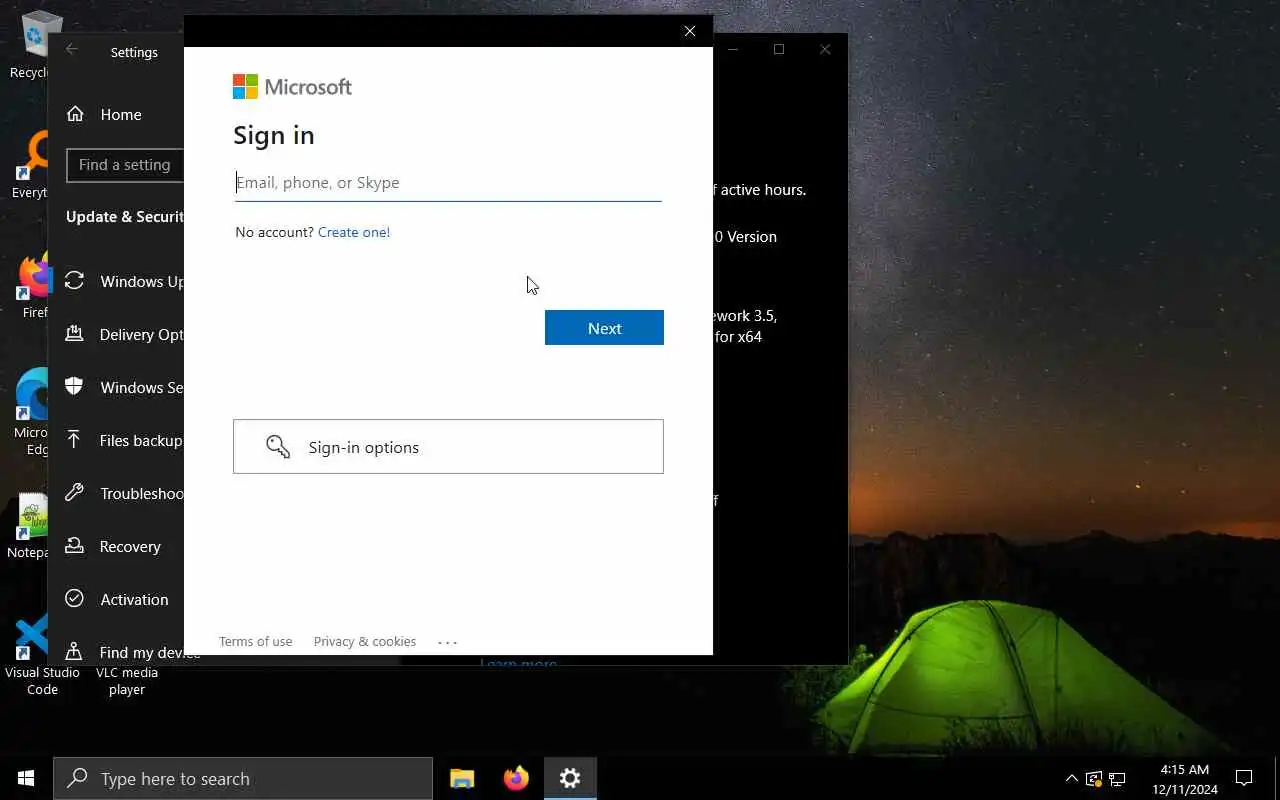Close the Microsoft sign-in dialog

[690, 31]
